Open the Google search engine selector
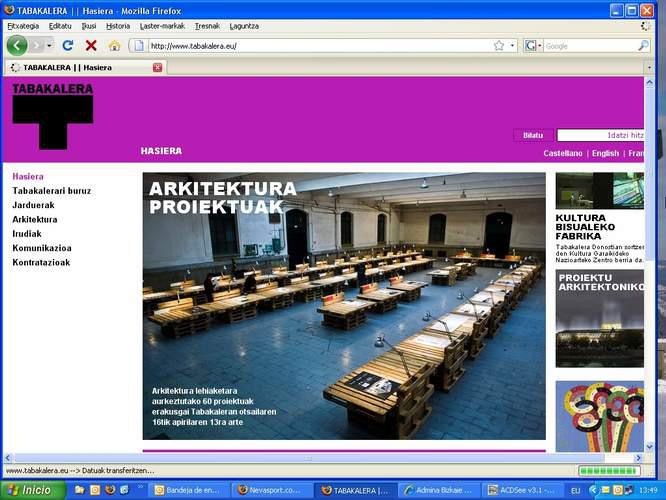Viewport: 666px width, 500px height. point(533,45)
